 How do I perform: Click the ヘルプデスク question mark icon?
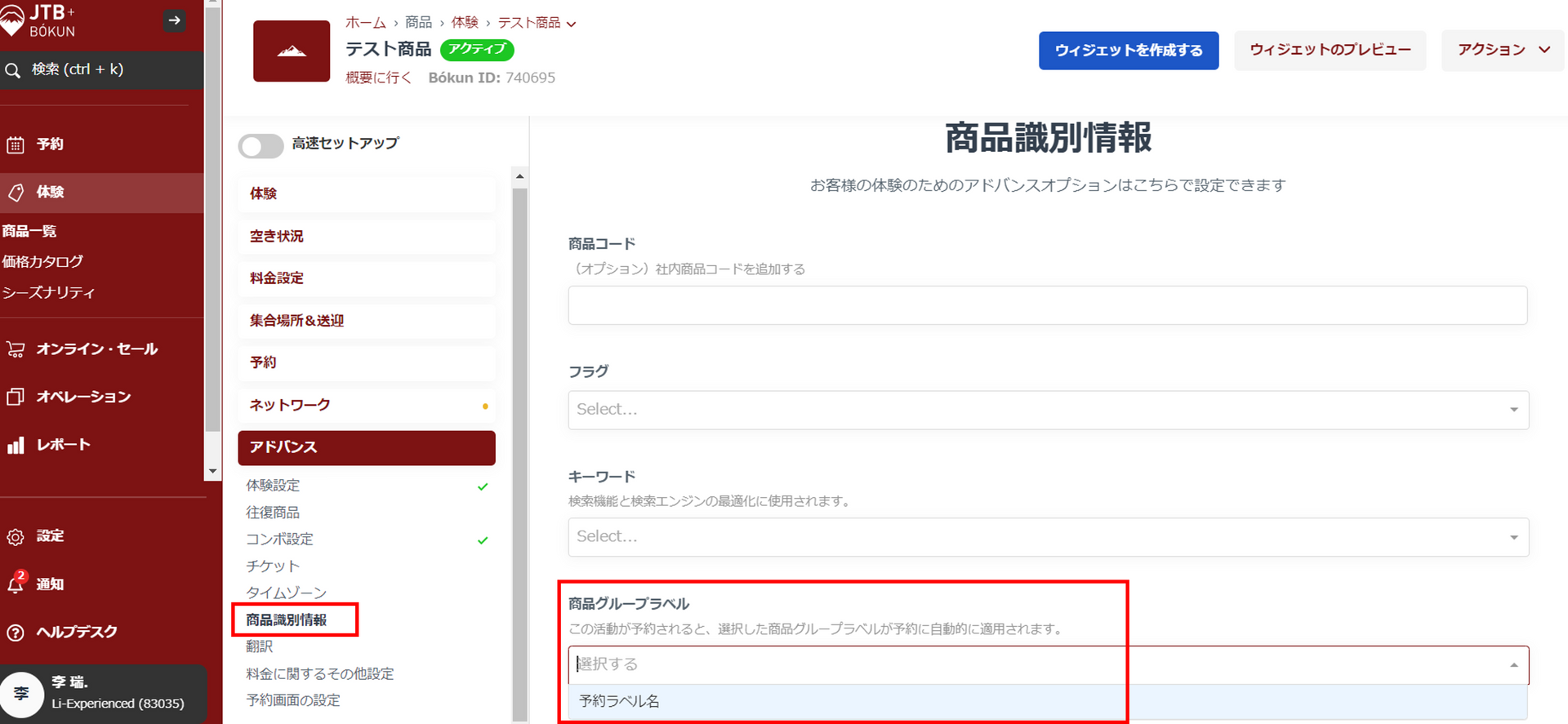[16, 633]
